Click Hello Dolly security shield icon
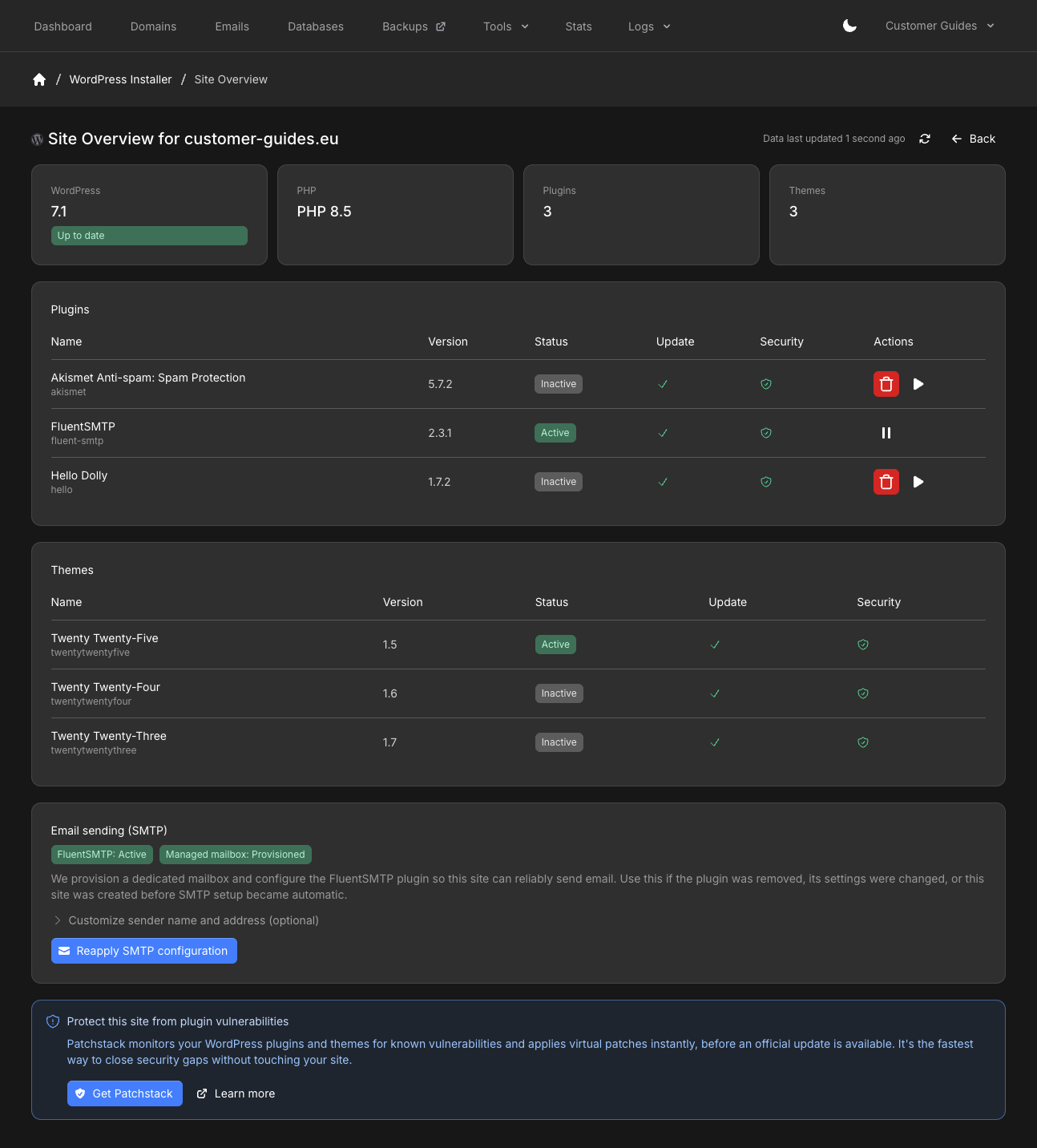Image resolution: width=1037 pixels, height=1148 pixels. tap(766, 482)
